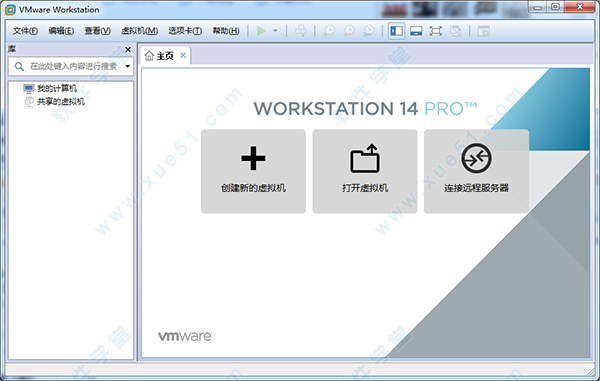This screenshot has width=600, height=381.
Task: Toggle the library sidebar view icon
Action: [x=396, y=31]
